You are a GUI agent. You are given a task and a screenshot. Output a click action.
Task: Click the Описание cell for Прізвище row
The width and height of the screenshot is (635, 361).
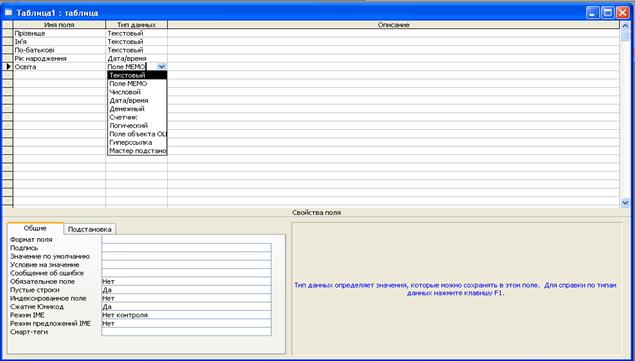[x=393, y=33]
